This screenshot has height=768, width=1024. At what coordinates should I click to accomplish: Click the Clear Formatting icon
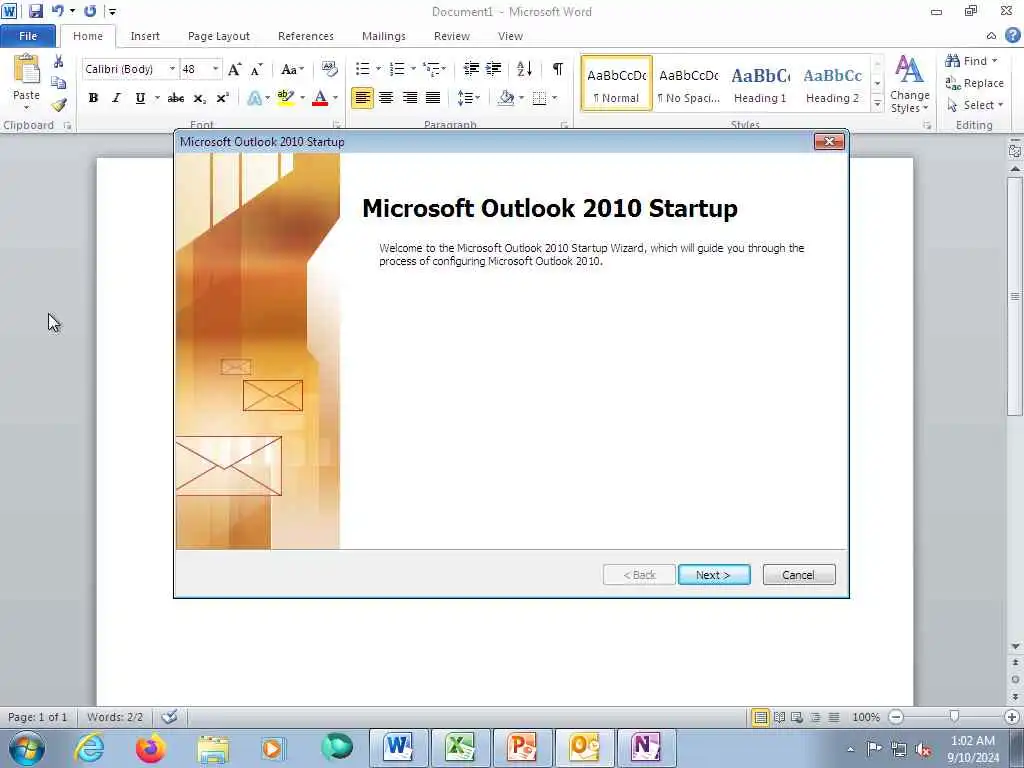[329, 69]
